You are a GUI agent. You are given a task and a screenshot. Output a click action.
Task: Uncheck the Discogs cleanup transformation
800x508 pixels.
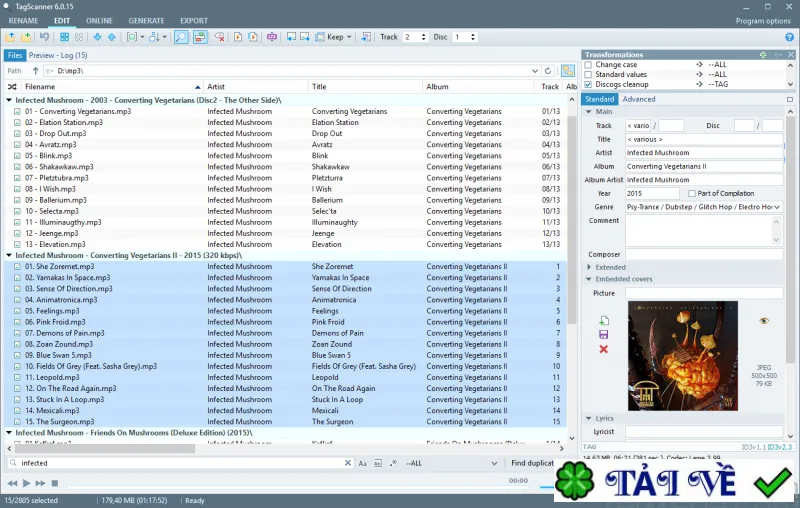(x=588, y=85)
